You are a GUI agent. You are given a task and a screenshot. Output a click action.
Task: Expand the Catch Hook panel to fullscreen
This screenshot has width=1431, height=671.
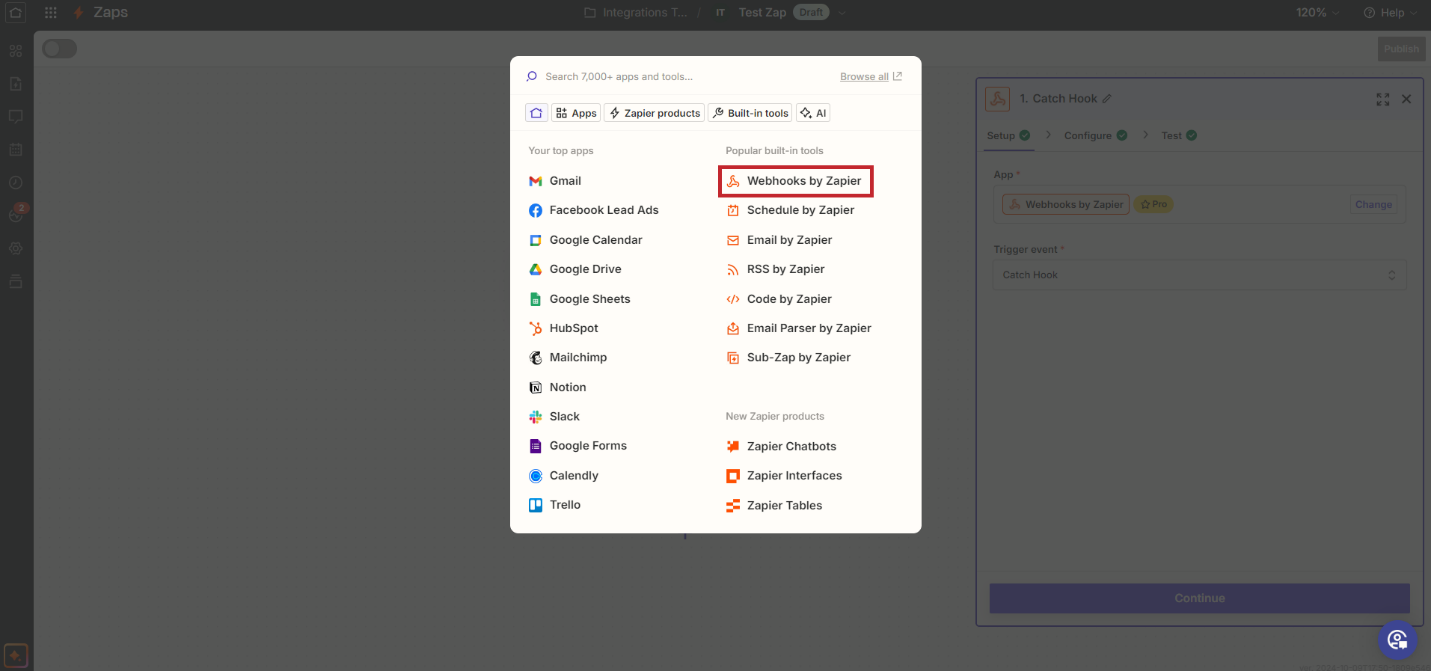pos(1383,99)
